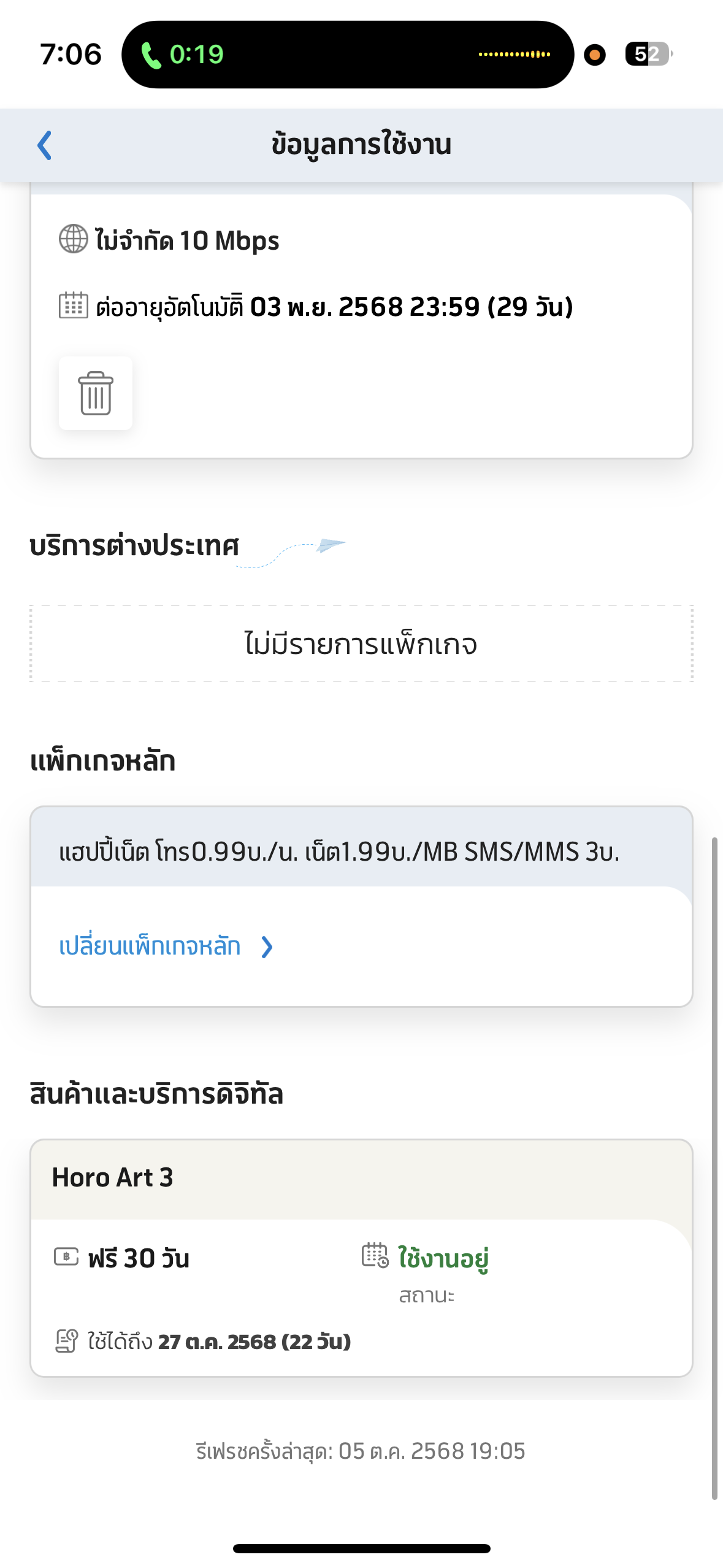Expand chevron next to เปลี่ยนแพ็กเกจหลัก
This screenshot has width=723, height=1568.
(x=267, y=947)
